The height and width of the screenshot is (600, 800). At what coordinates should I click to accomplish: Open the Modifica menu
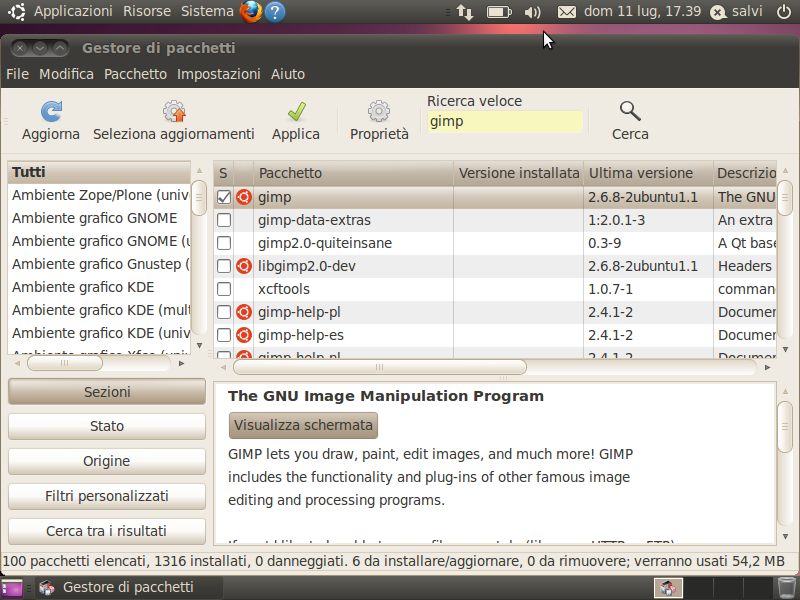pyautogui.click(x=66, y=74)
